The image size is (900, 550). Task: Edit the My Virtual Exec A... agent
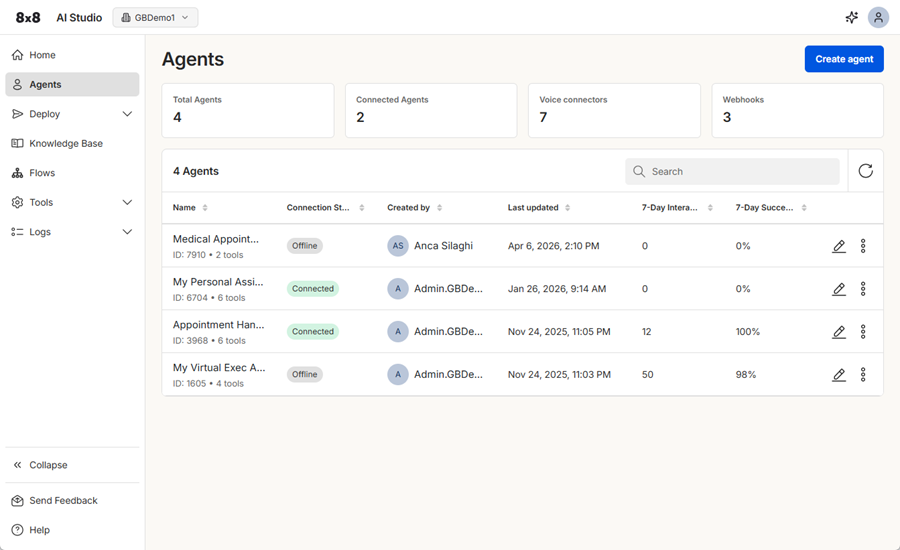[839, 375]
